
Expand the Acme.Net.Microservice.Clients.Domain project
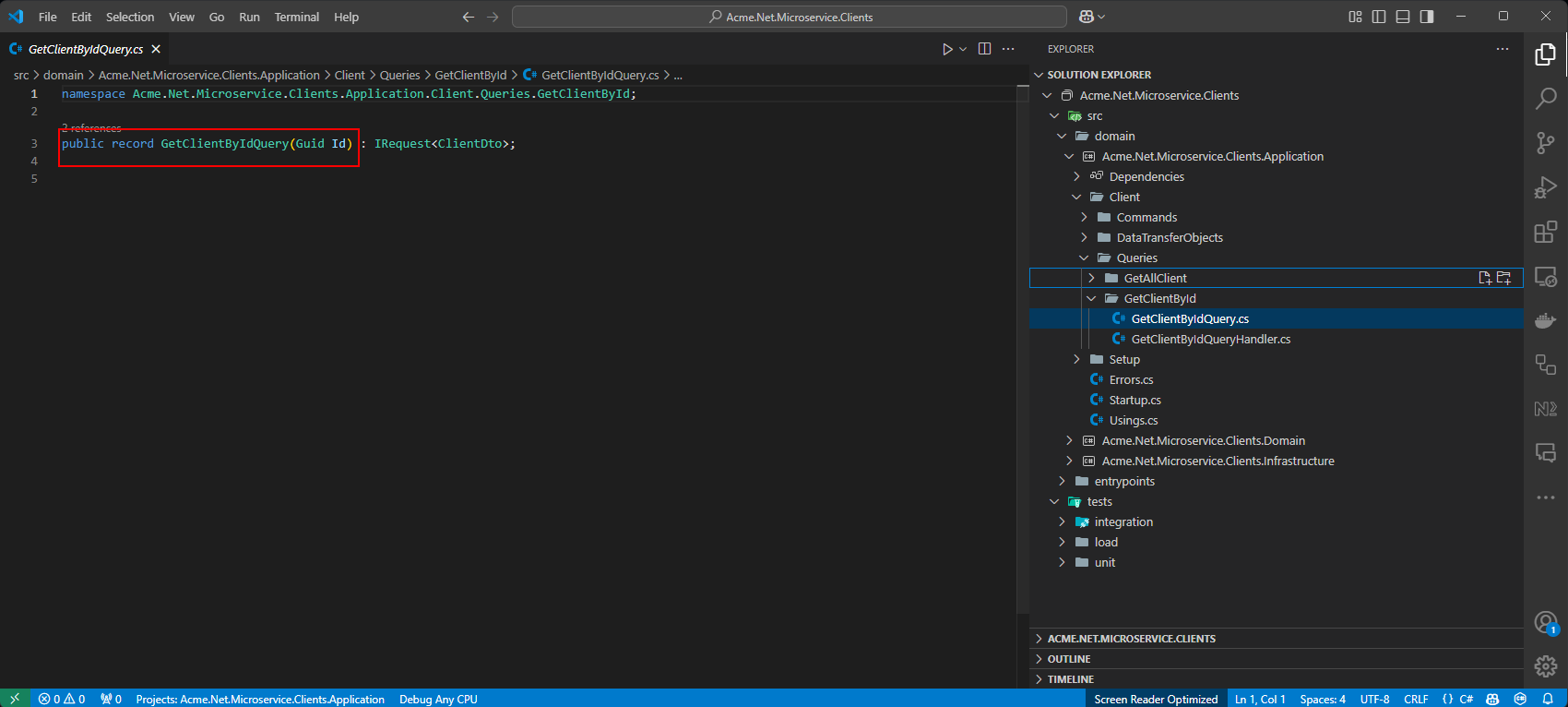tap(1069, 440)
